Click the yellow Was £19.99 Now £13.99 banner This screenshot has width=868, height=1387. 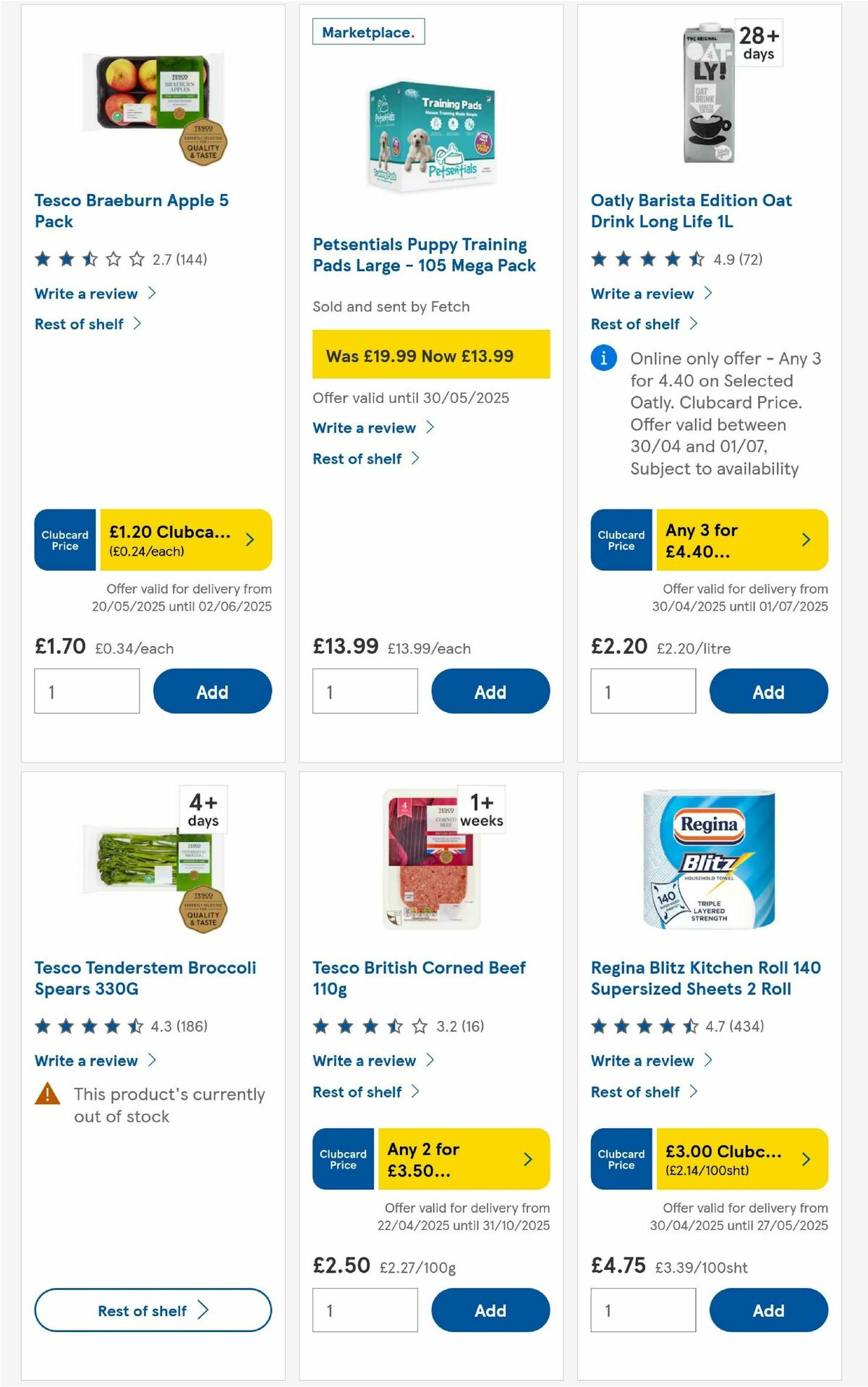pos(431,355)
